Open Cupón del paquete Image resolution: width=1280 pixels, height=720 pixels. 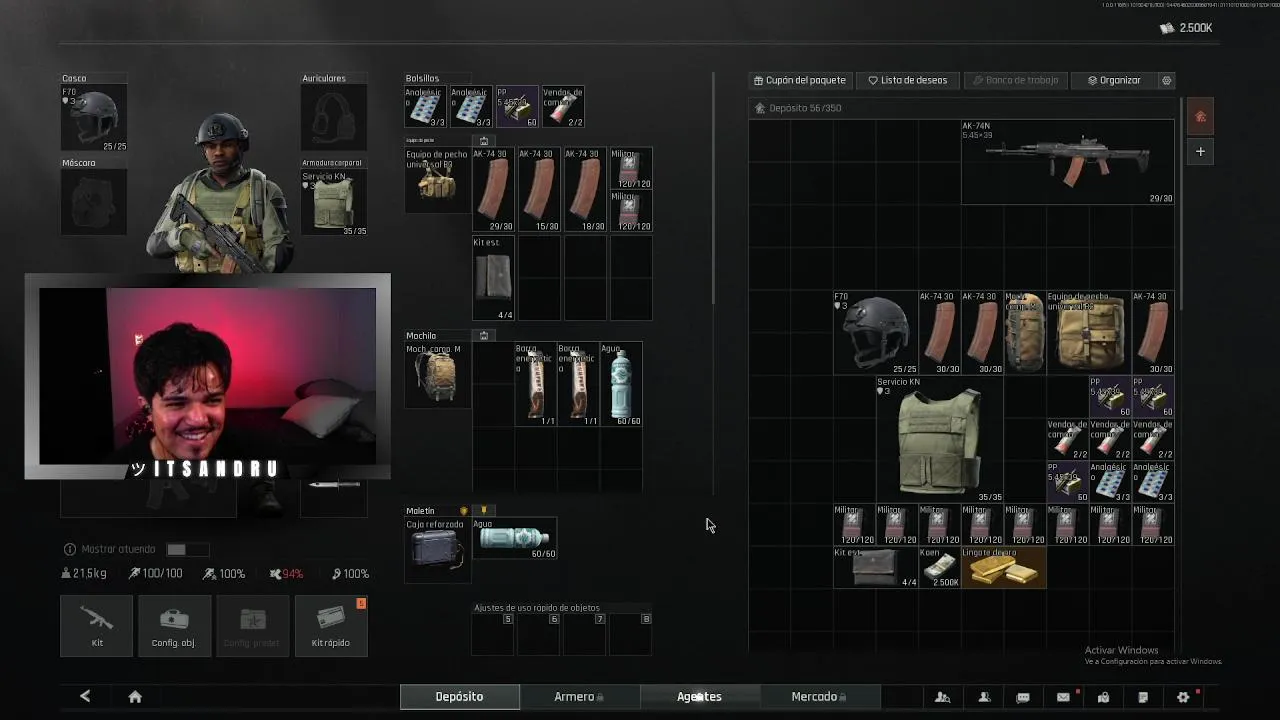800,80
